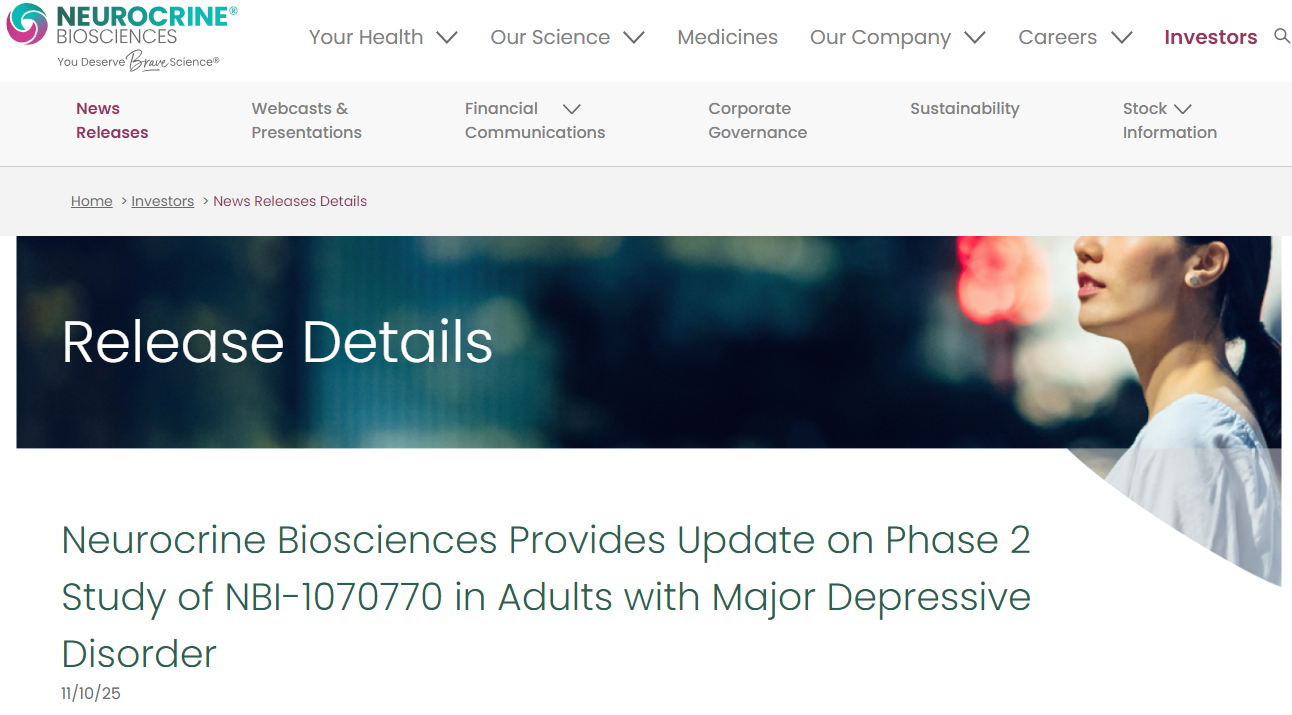Click the Your Health menu label
This screenshot has height=715, width=1292.
point(365,37)
